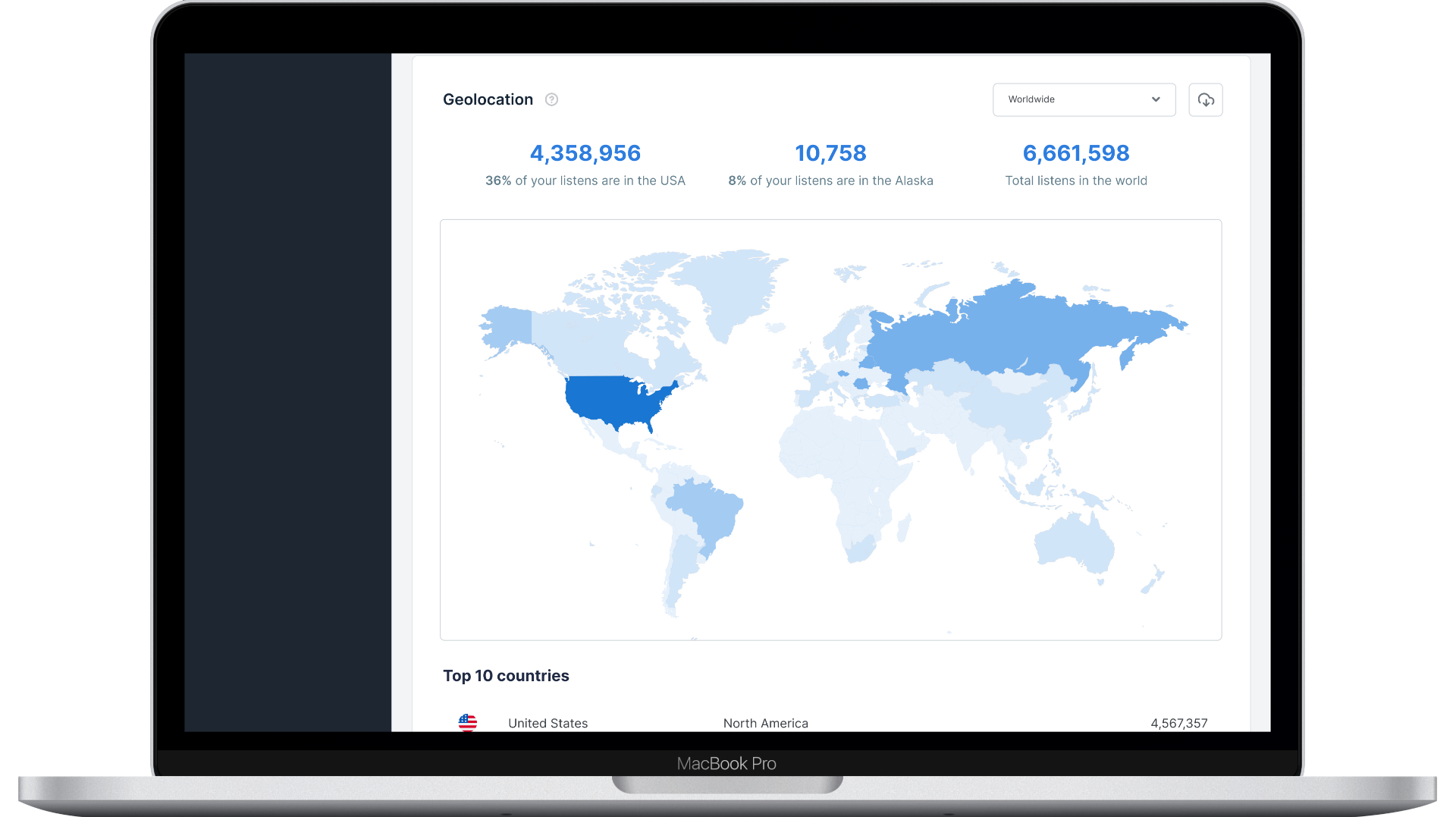1456x817 pixels.
Task: Click the Geolocation help question-mark icon
Action: (x=551, y=99)
